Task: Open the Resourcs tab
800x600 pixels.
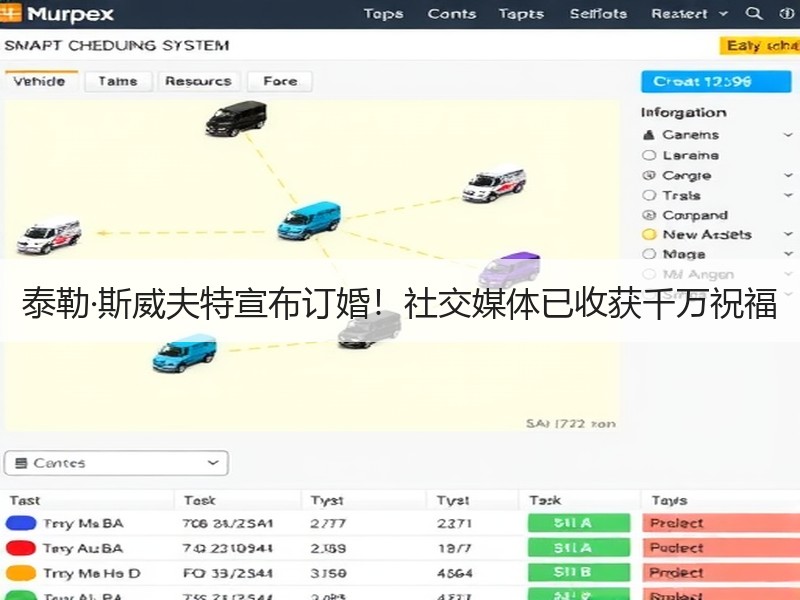Action: [198, 81]
